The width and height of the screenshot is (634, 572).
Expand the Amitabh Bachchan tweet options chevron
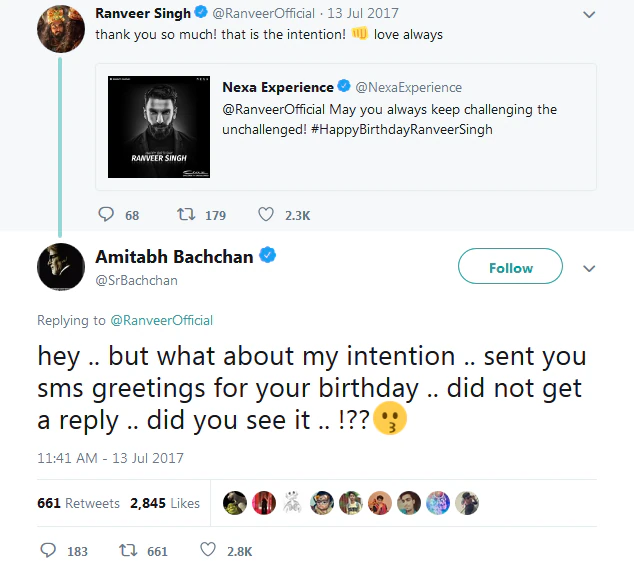(589, 269)
